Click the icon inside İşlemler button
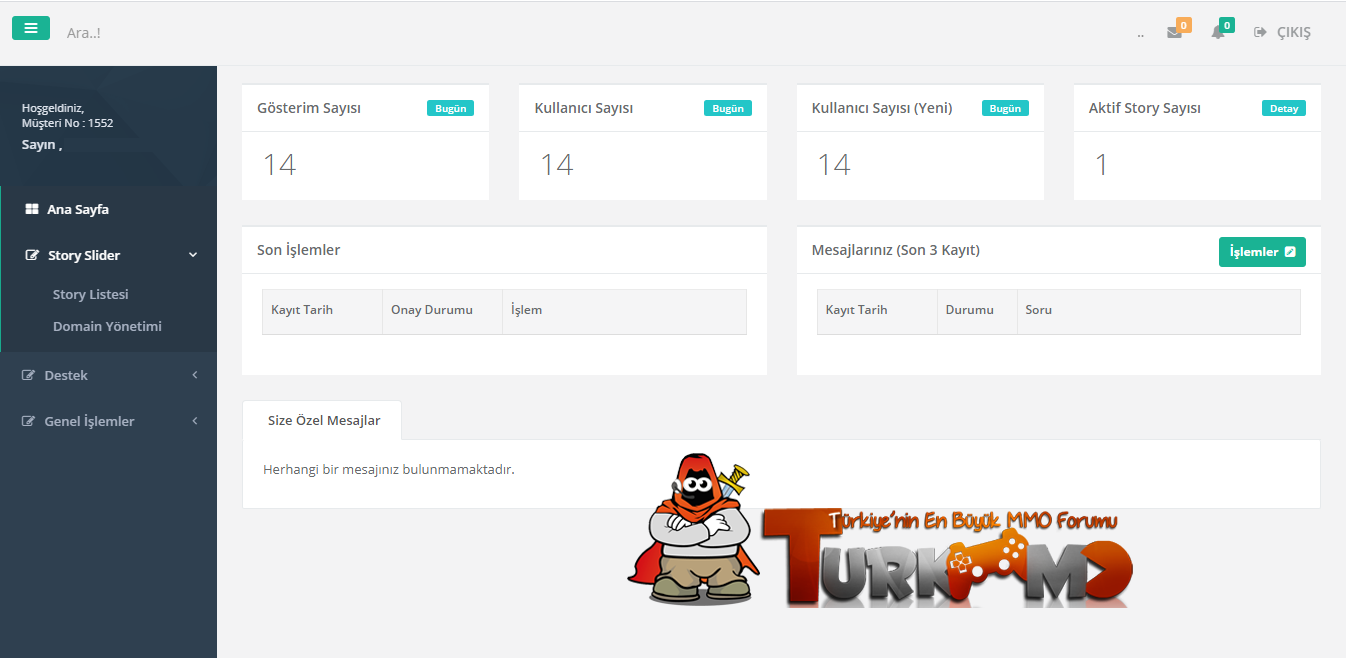This screenshot has width=1346, height=658. coord(1290,252)
